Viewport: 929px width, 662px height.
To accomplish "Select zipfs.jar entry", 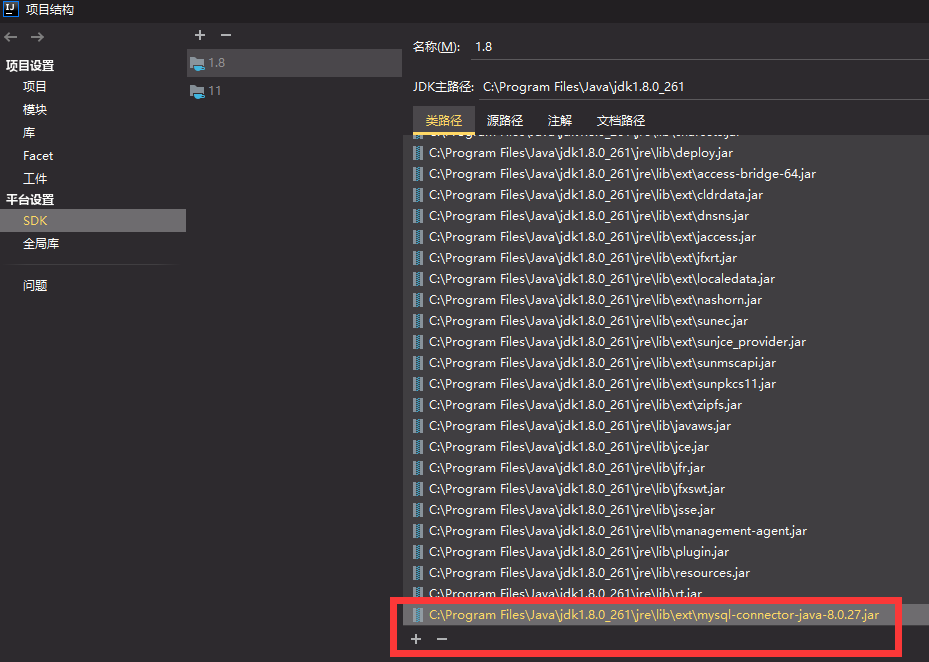I will point(666,405).
